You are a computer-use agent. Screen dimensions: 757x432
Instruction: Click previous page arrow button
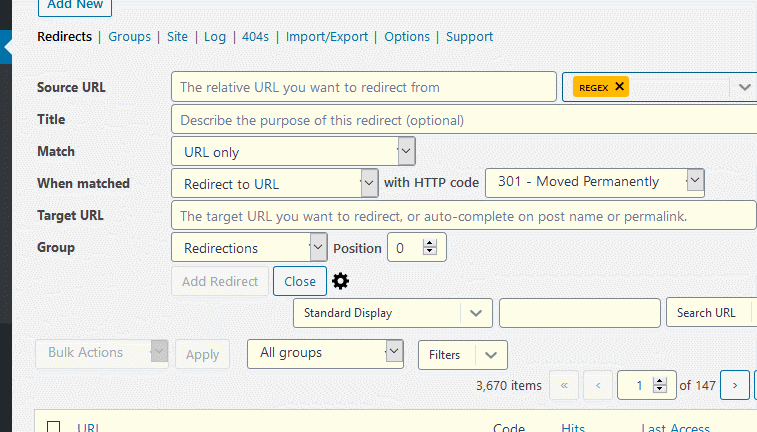[598, 385]
